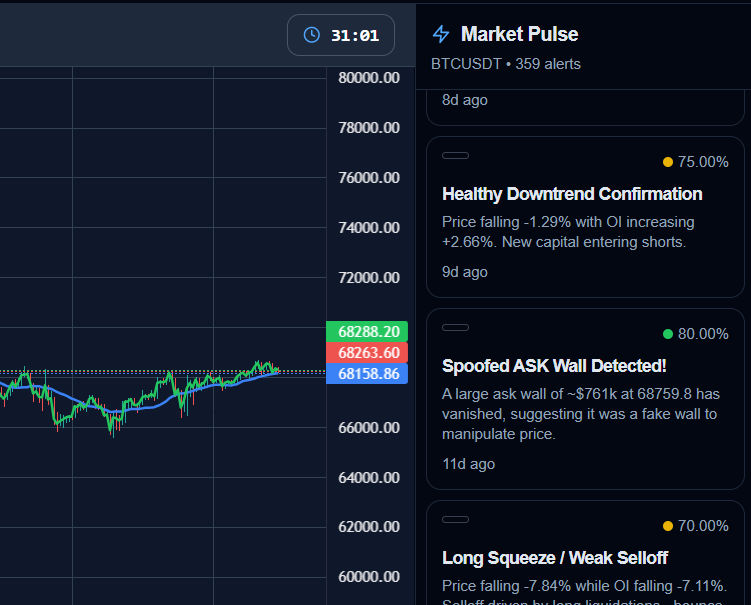Click the Price falling -7.84% description

pyautogui.click(x=584, y=593)
